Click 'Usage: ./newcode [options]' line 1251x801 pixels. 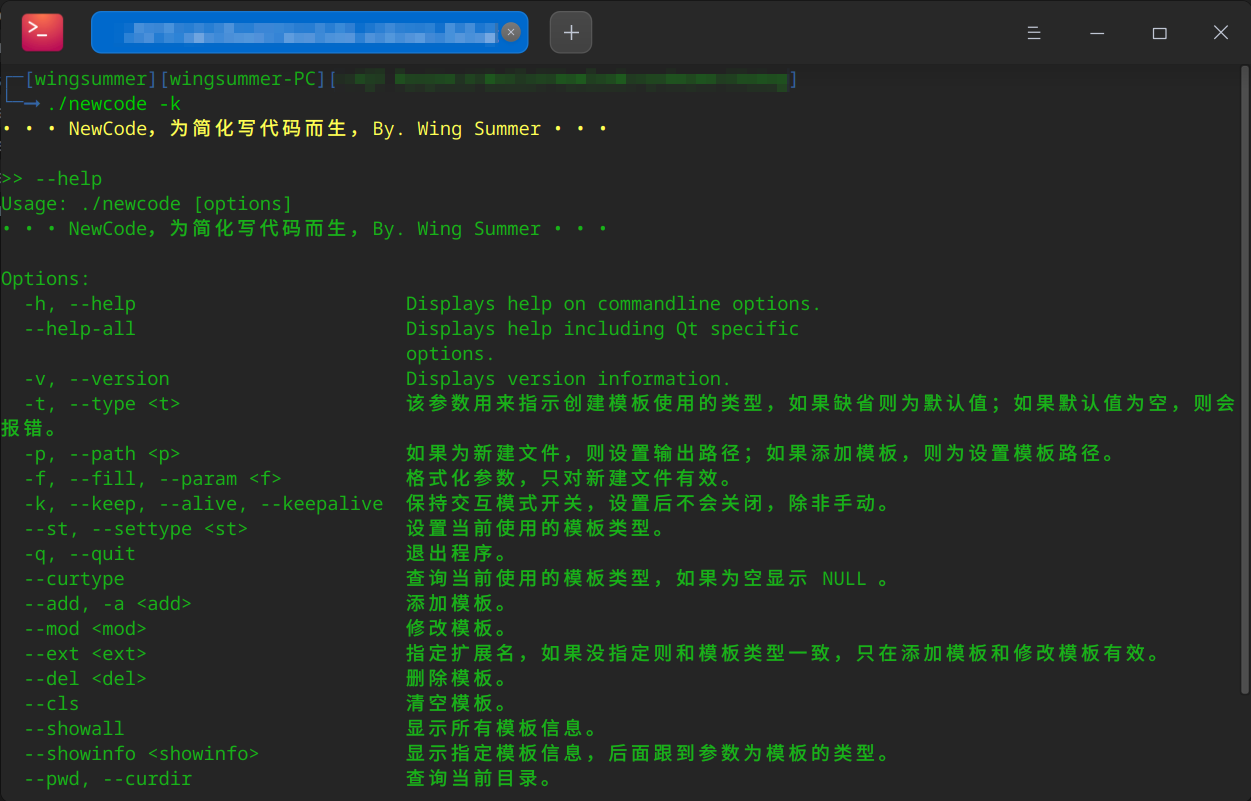pyautogui.click(x=147, y=204)
